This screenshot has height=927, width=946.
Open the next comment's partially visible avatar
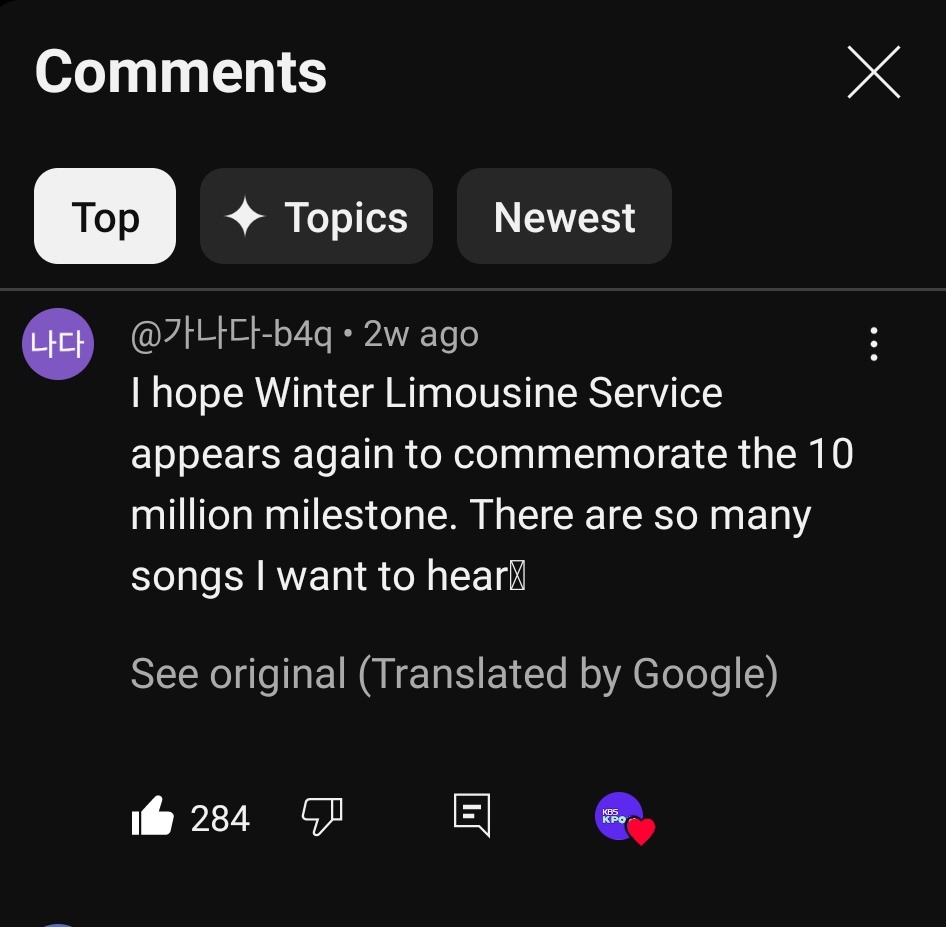[x=58, y=925]
